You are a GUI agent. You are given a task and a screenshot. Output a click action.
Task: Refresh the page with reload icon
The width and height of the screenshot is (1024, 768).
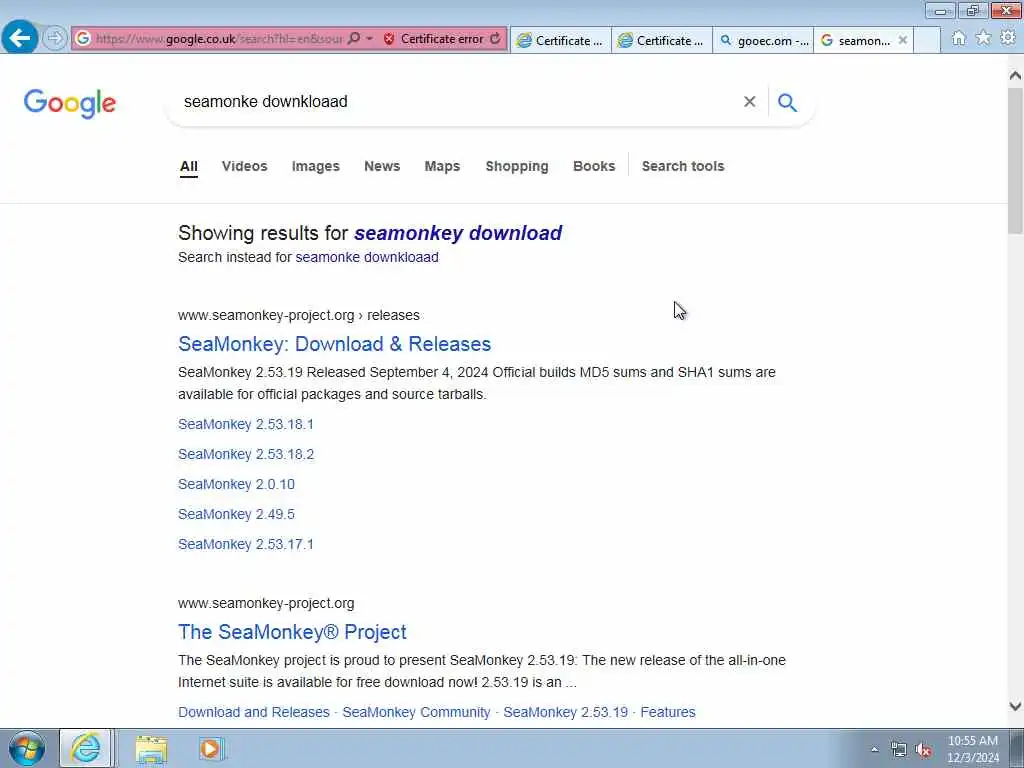click(496, 39)
